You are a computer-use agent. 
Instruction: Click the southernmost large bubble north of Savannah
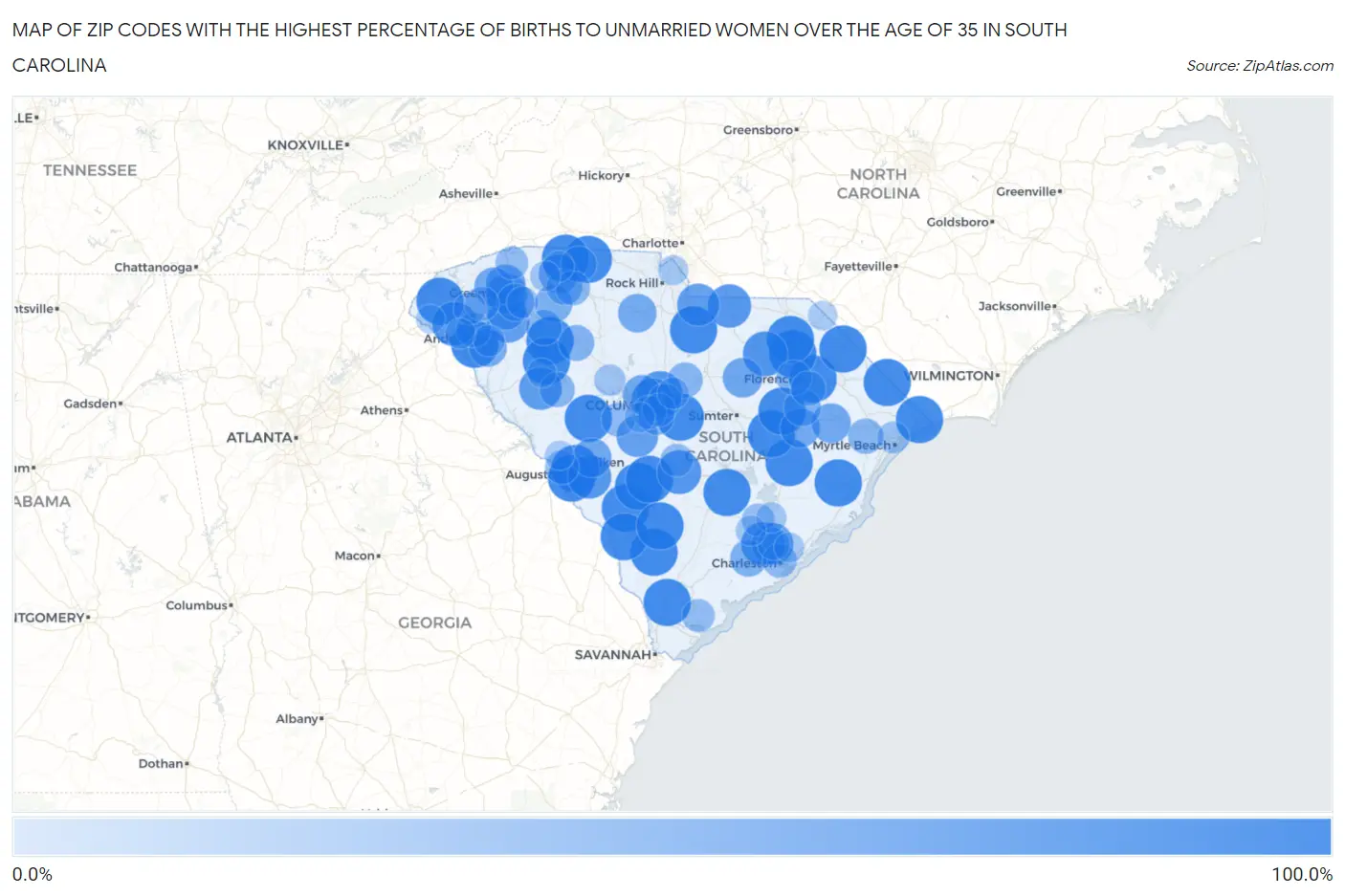(667, 602)
